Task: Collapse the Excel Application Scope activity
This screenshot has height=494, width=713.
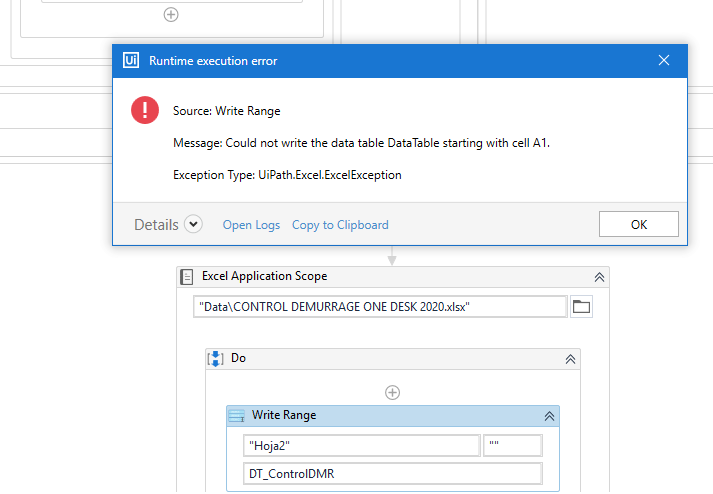Action: coord(599,277)
